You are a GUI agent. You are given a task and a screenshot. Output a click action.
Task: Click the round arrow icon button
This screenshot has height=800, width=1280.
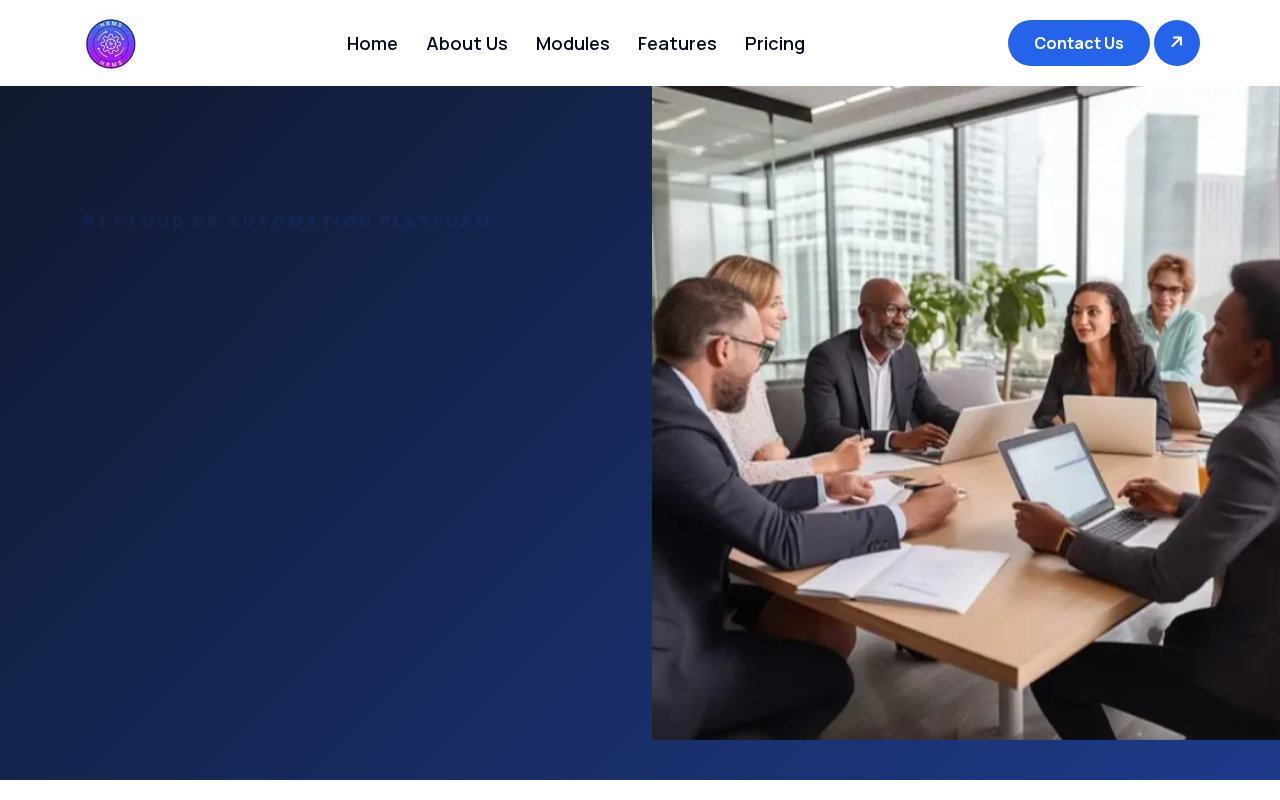click(1177, 43)
